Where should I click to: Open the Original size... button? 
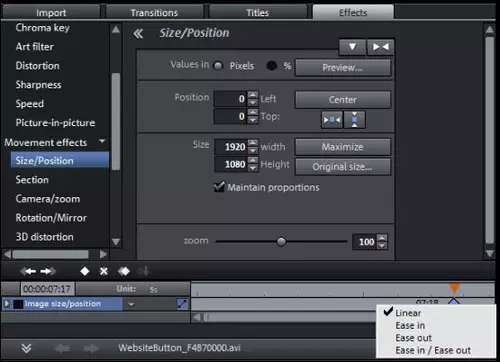point(343,167)
